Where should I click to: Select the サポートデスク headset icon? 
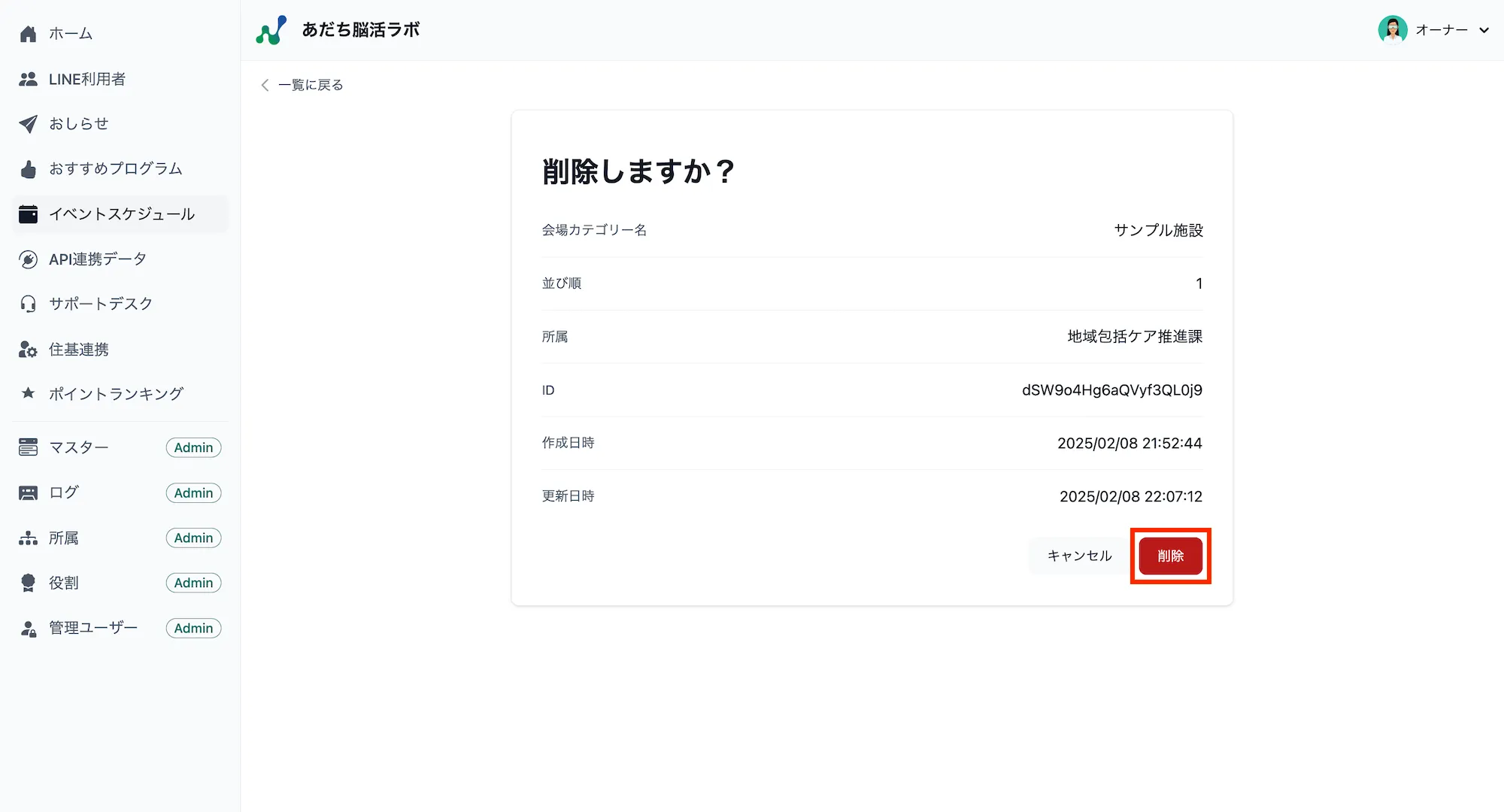(x=28, y=304)
